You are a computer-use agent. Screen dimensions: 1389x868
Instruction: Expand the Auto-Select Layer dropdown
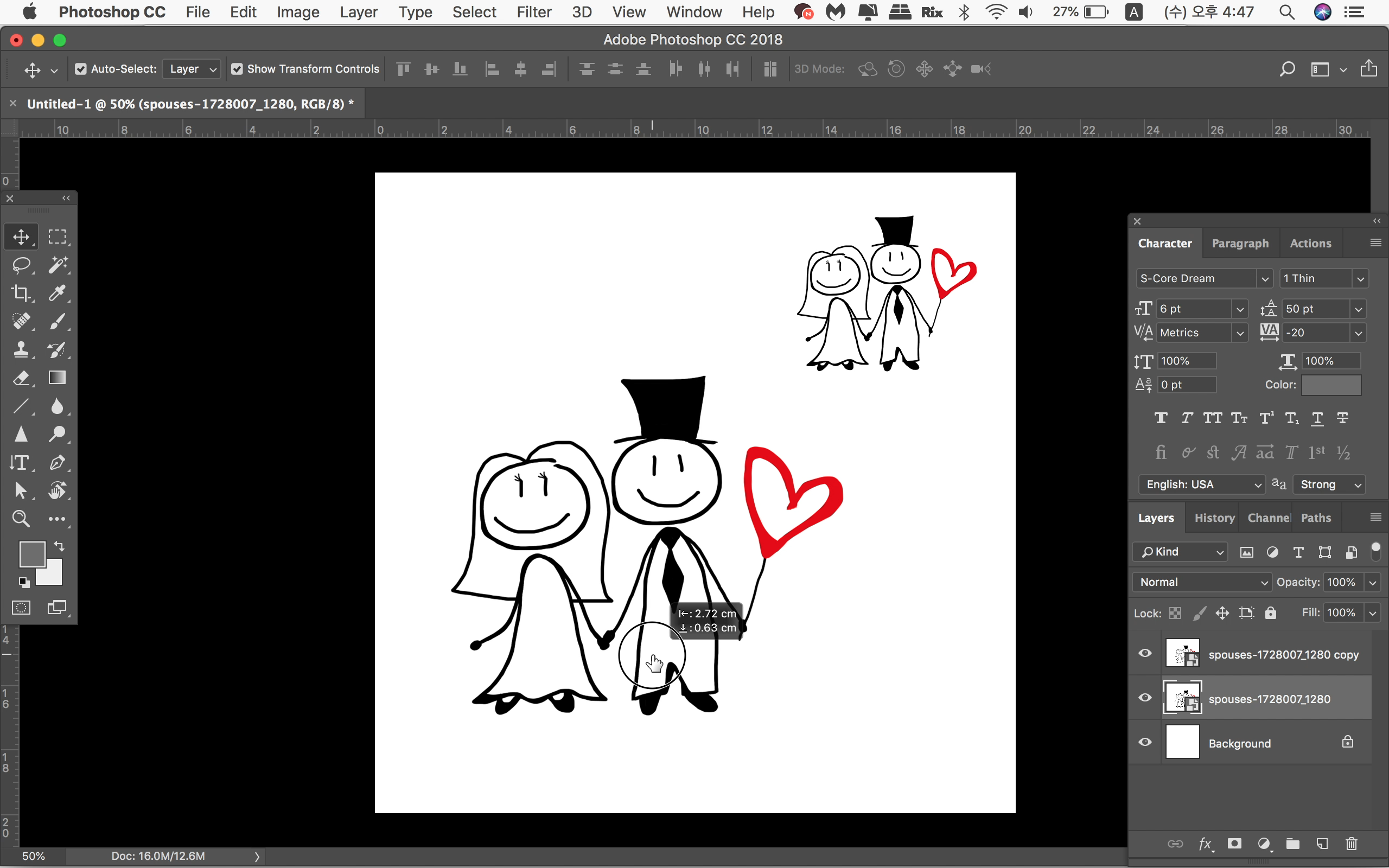click(192, 69)
